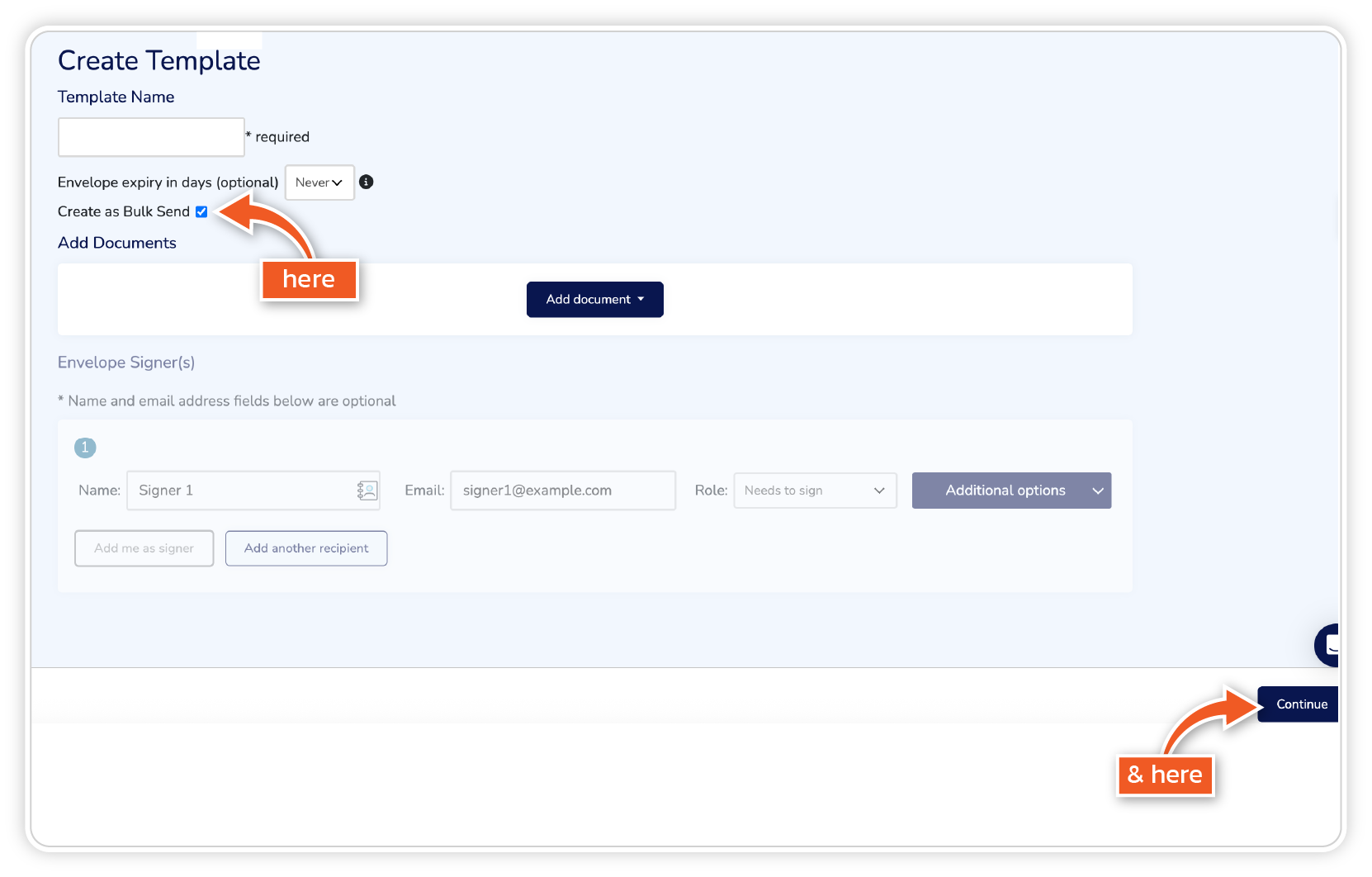1372x877 pixels.
Task: Click the envelope expiry info icon
Action: coord(367,182)
